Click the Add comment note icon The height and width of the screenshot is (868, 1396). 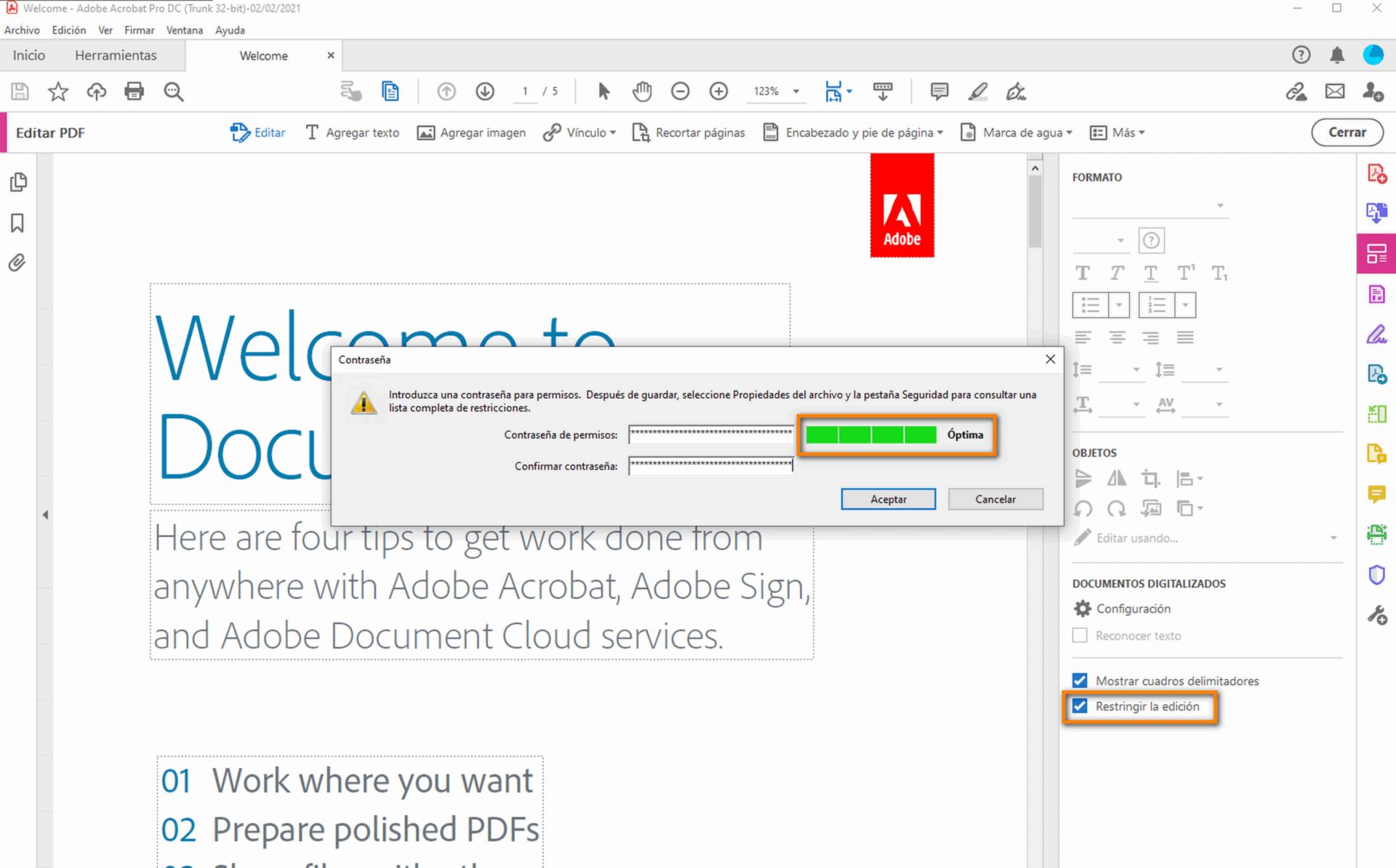pos(939,92)
